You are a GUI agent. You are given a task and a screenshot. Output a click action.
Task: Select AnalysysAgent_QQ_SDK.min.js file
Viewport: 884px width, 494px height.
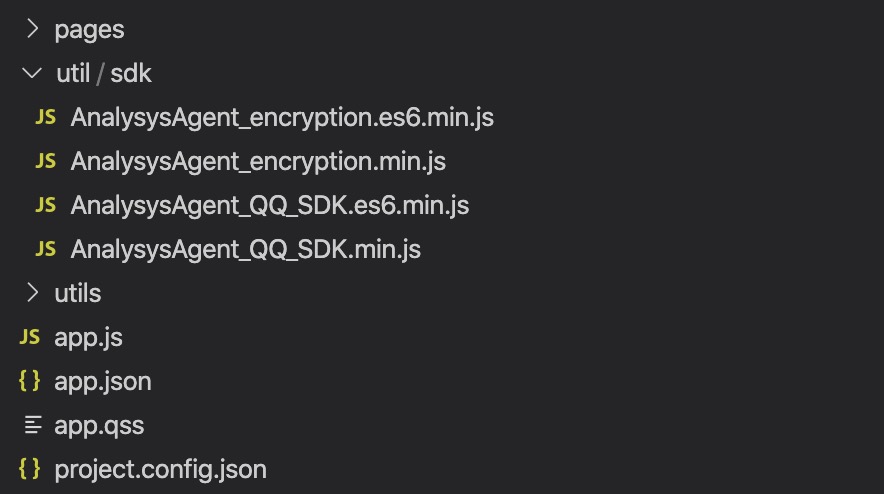[245, 250]
